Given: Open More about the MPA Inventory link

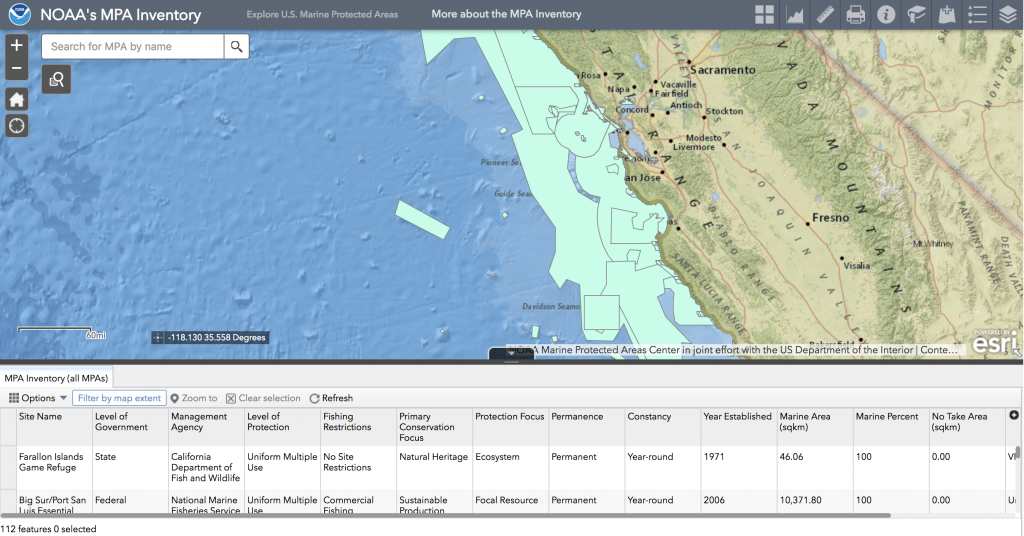Looking at the screenshot, I should click(506, 15).
